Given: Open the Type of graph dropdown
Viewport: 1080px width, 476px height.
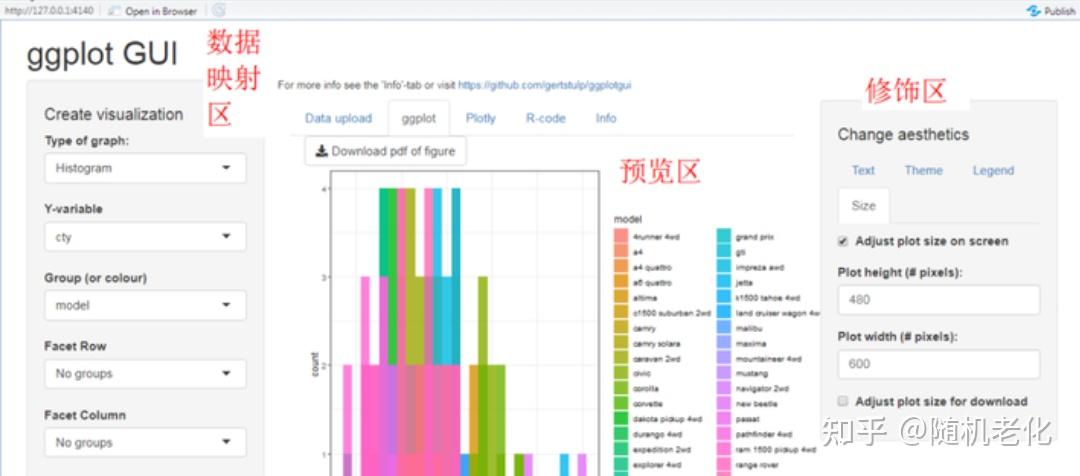Looking at the screenshot, I should pos(145,168).
